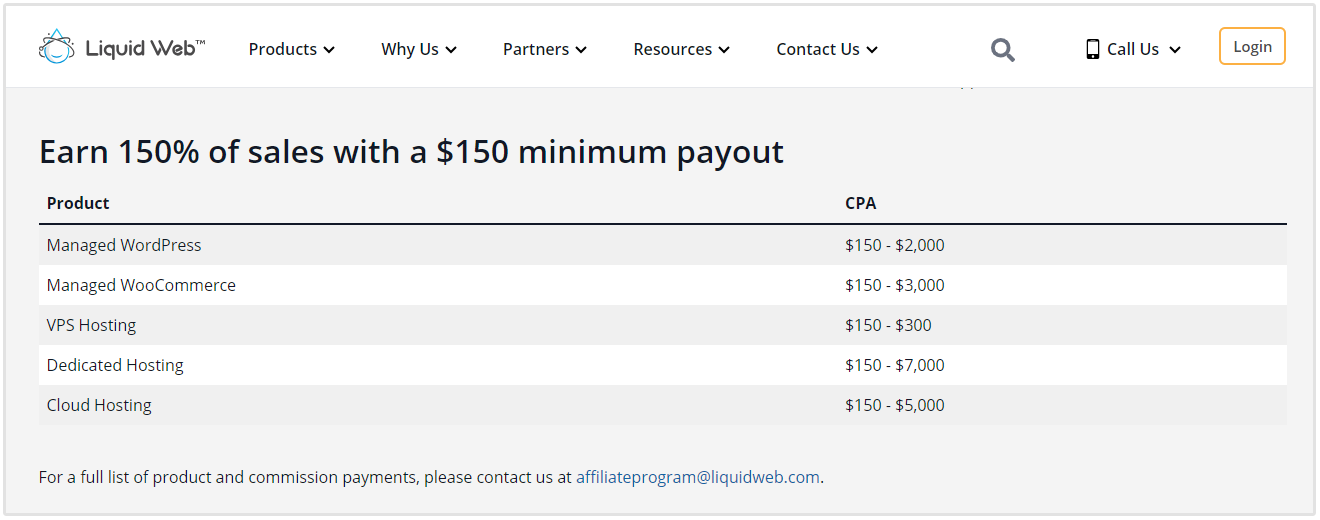This screenshot has height=520, width=1320.
Task: Expand the Contact Us chevron arrow
Action: tap(872, 50)
